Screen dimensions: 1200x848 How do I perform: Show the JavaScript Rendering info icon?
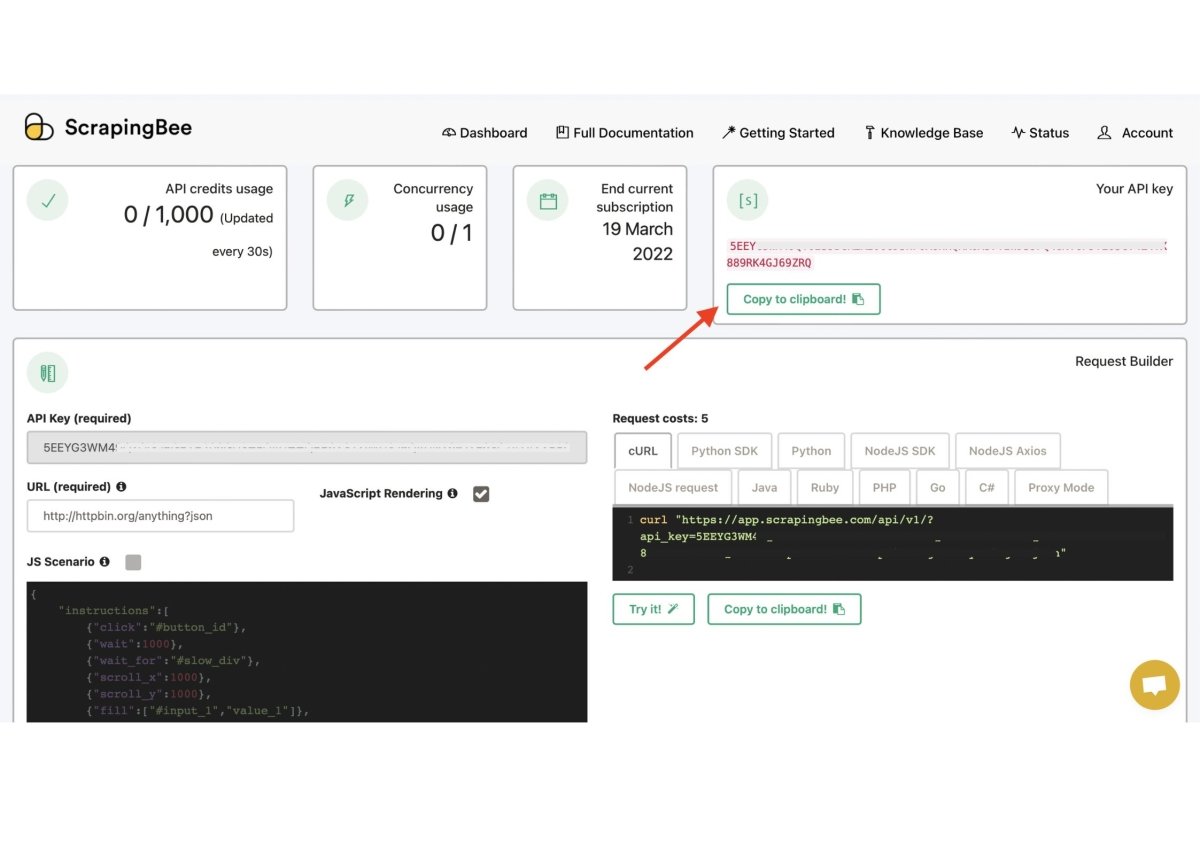[452, 494]
